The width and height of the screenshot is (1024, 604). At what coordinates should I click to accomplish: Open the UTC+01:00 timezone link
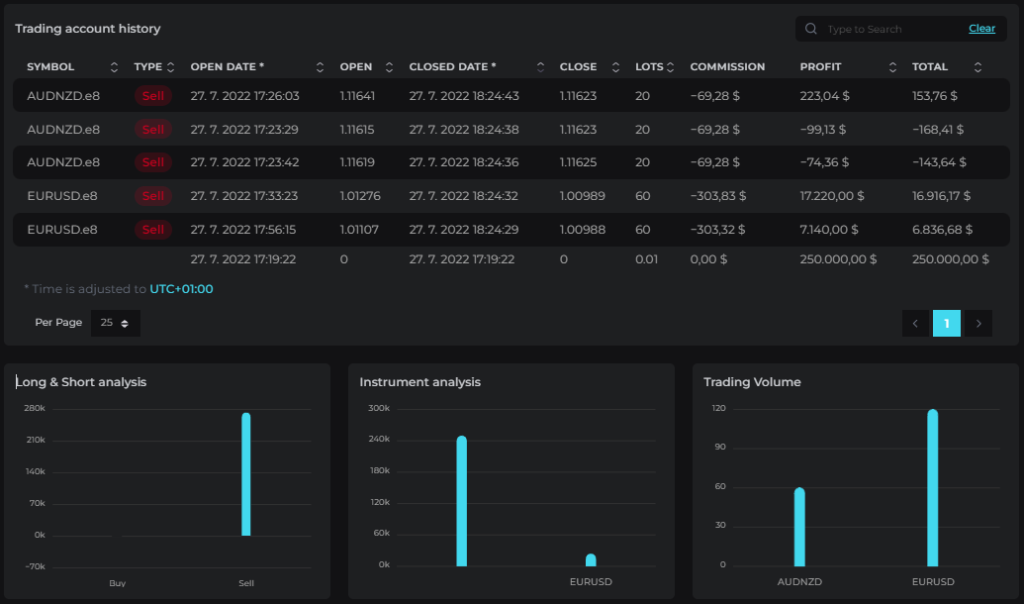coord(181,289)
